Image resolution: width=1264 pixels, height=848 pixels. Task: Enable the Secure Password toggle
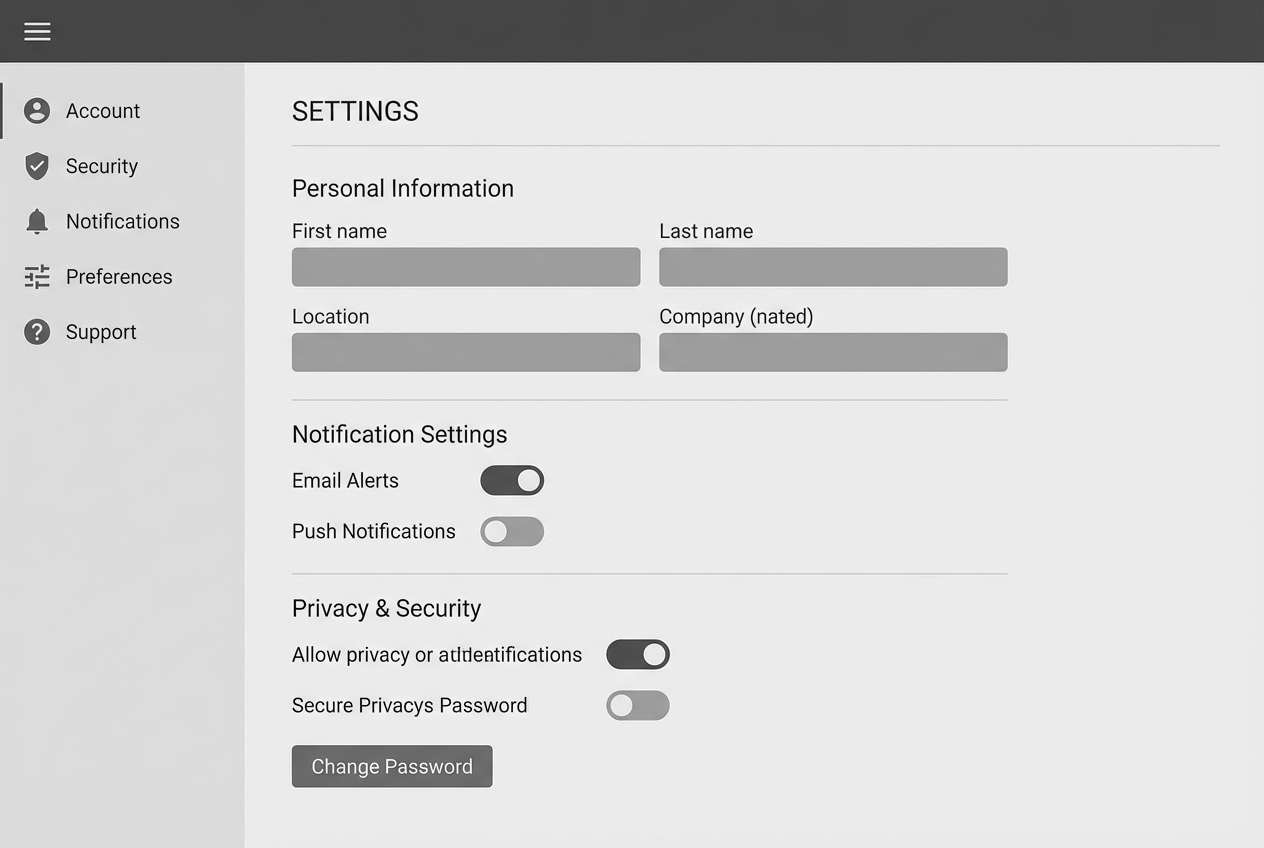(x=638, y=705)
